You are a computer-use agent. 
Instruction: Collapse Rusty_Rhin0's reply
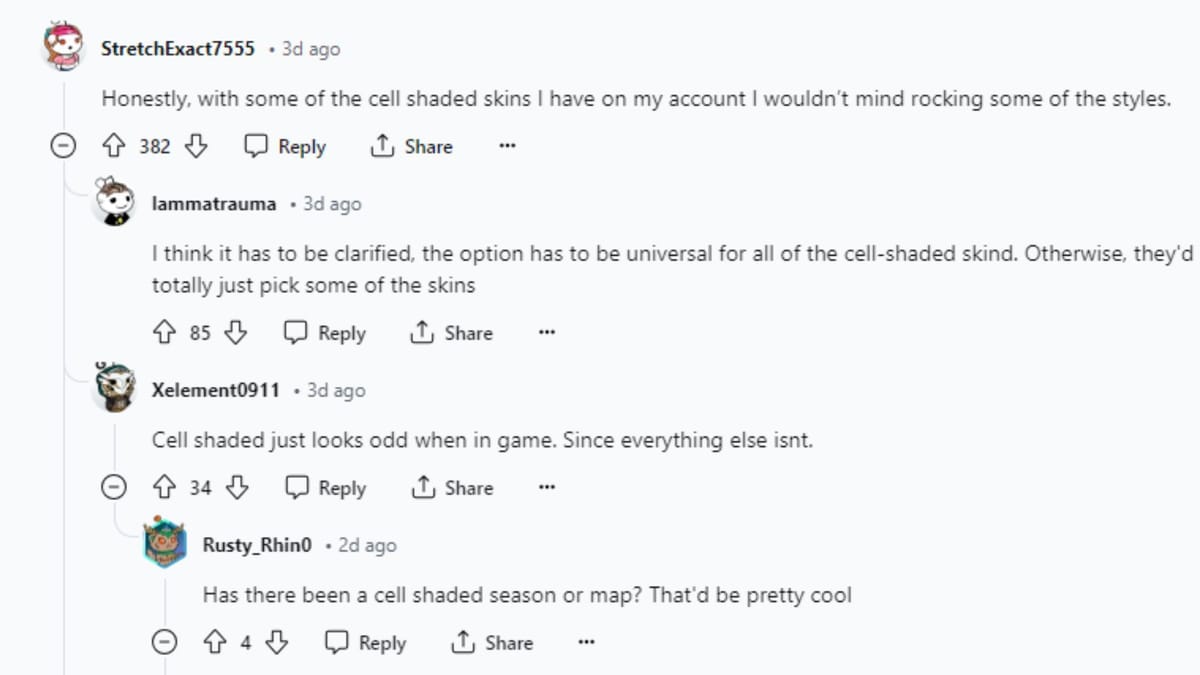[164, 642]
